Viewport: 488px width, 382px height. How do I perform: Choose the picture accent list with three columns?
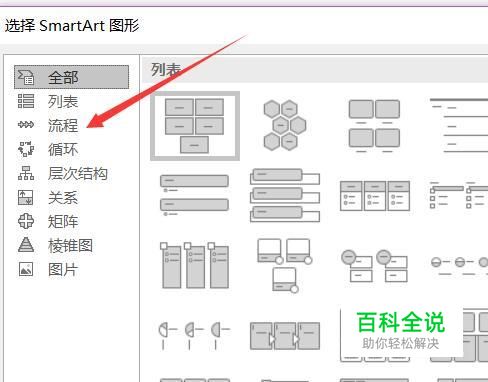(x=195, y=265)
